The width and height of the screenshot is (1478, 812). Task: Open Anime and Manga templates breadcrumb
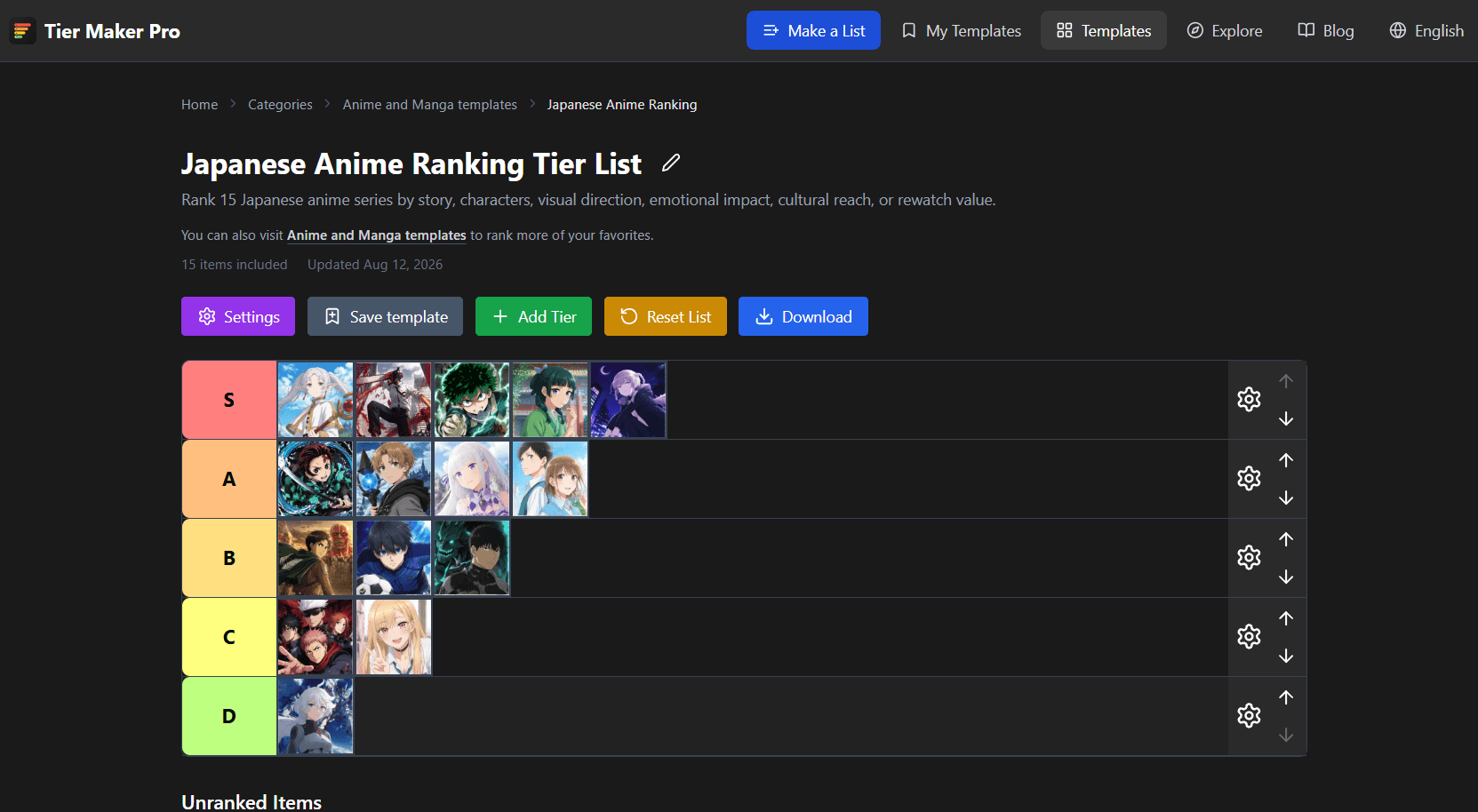[430, 105]
